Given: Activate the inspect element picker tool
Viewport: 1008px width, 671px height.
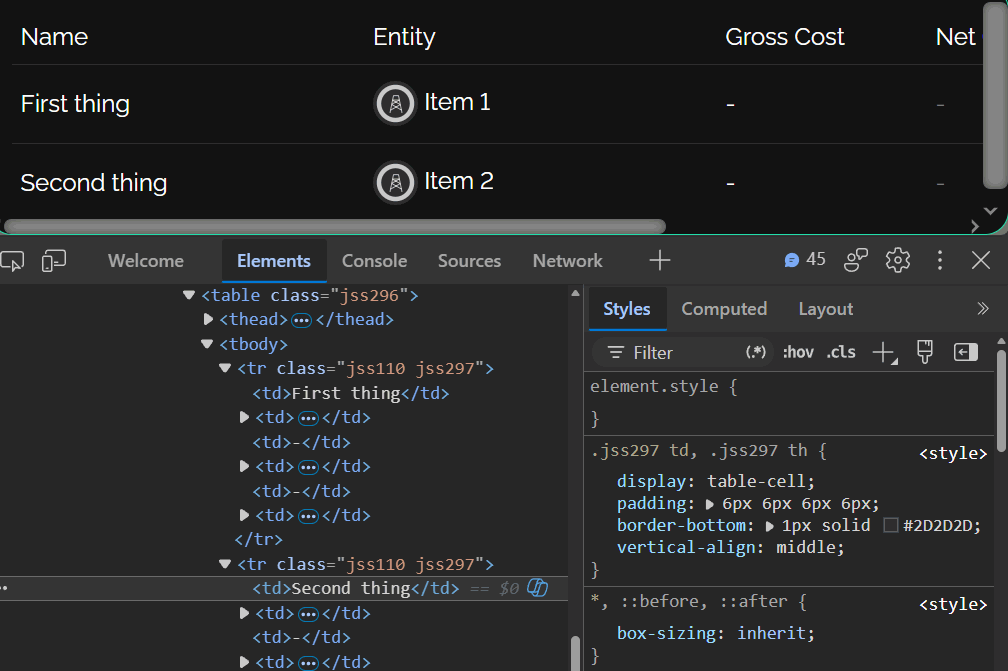Looking at the screenshot, I should [x=12, y=261].
